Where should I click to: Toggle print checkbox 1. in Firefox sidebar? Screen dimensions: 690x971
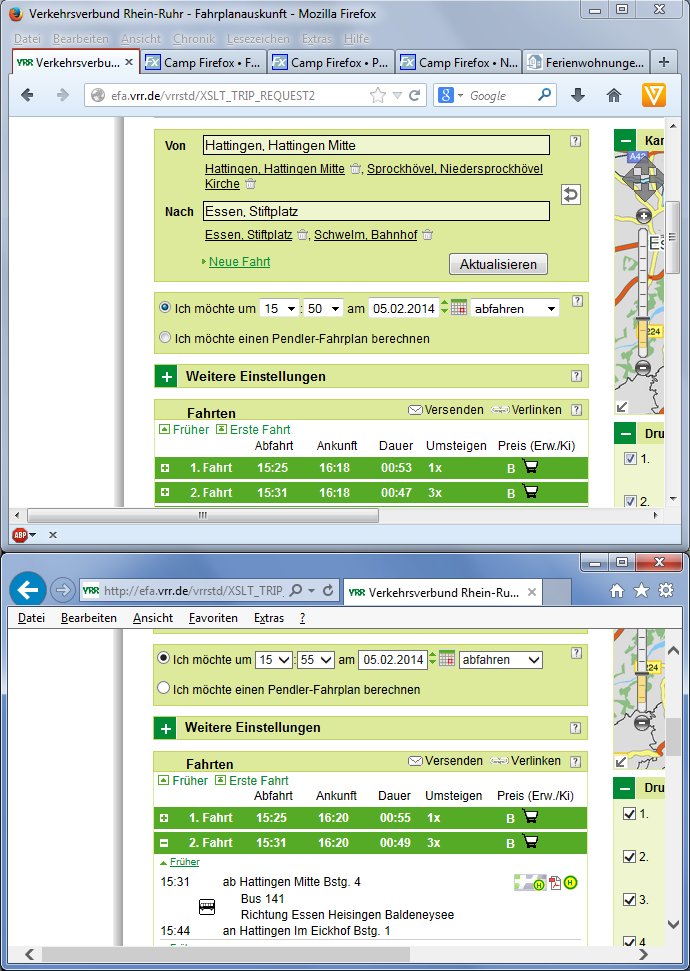click(631, 458)
